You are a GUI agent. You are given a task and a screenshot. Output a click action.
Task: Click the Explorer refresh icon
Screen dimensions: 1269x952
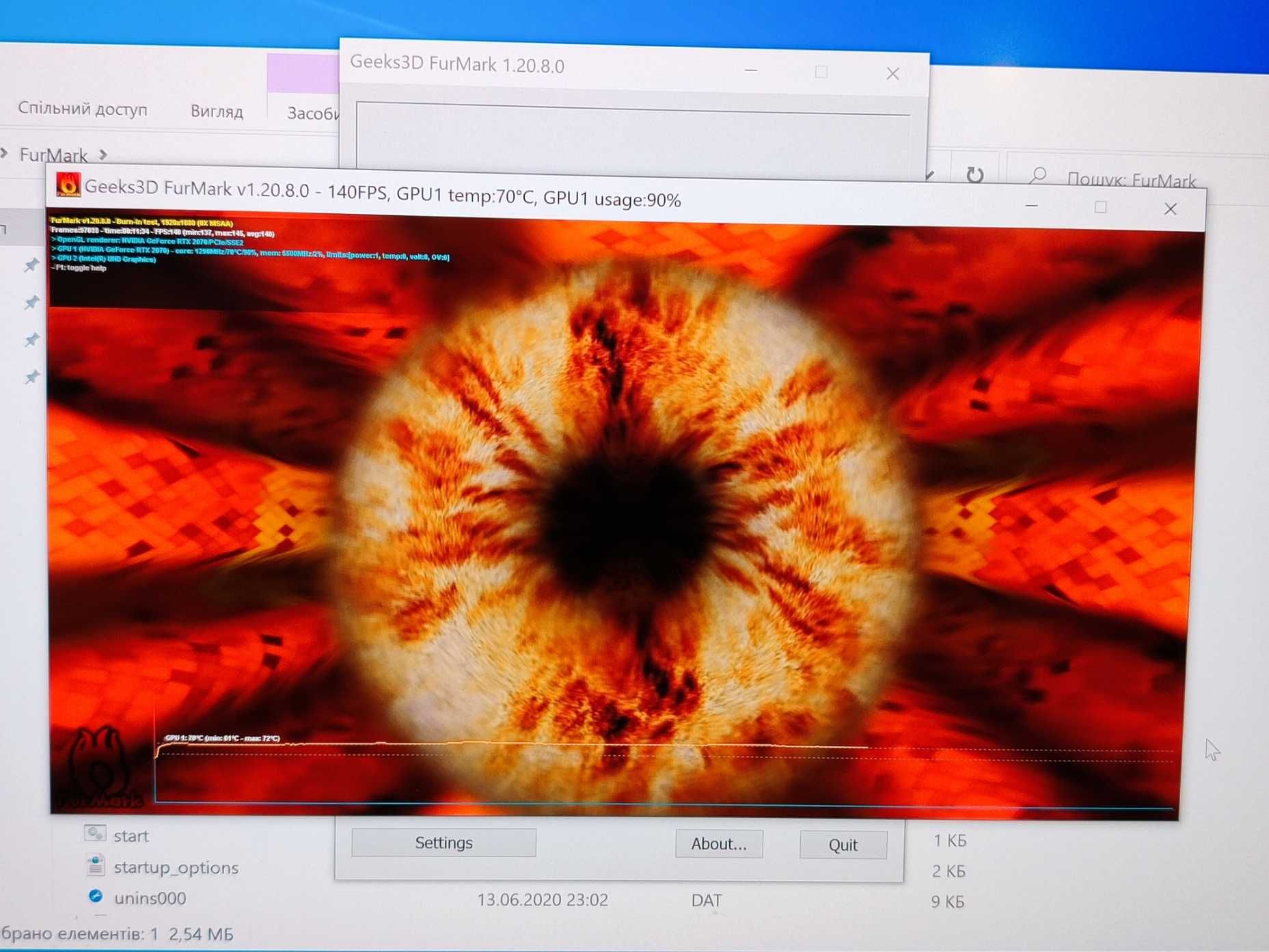[974, 176]
